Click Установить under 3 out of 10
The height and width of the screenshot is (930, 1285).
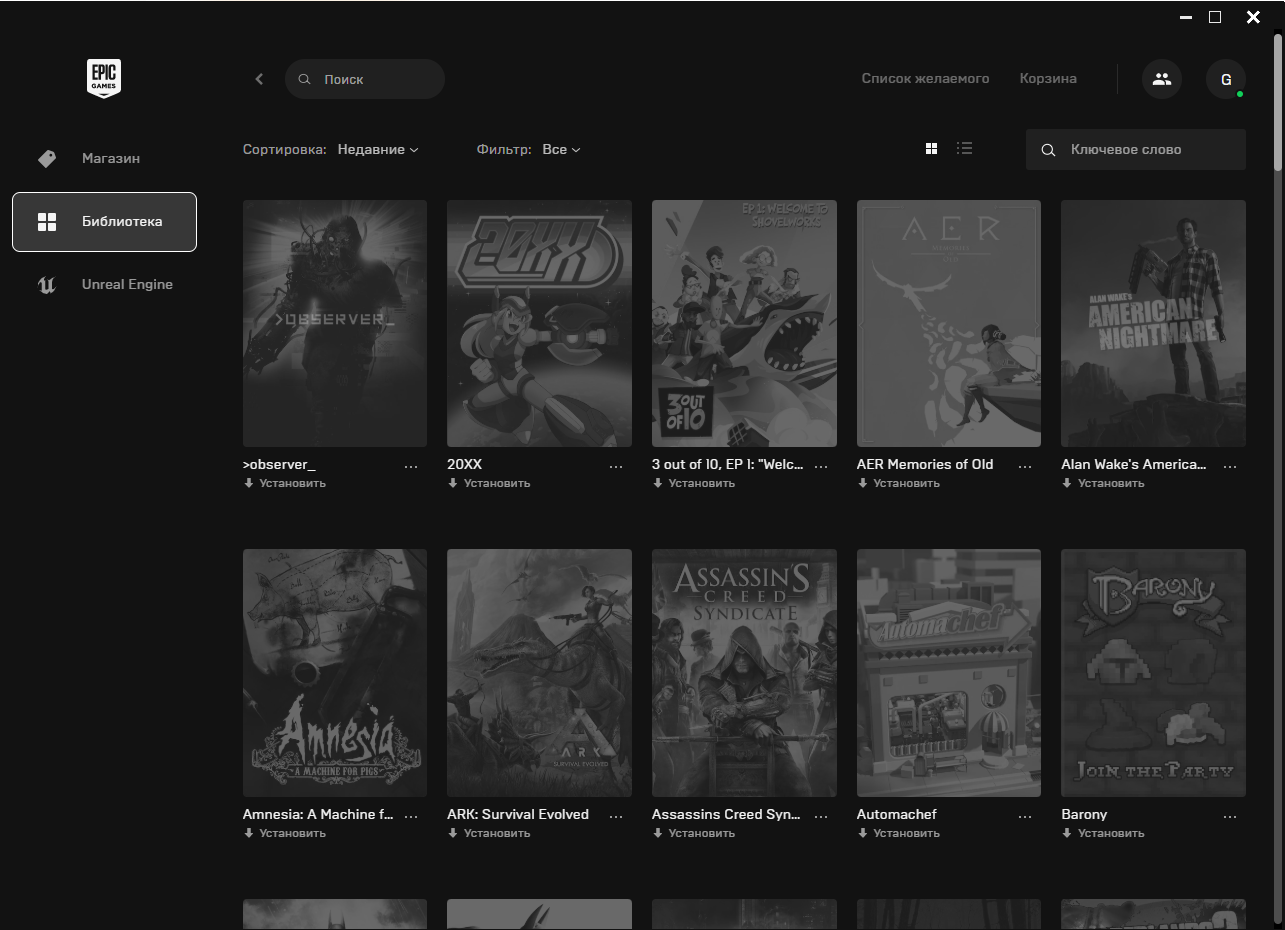pyautogui.click(x=694, y=483)
